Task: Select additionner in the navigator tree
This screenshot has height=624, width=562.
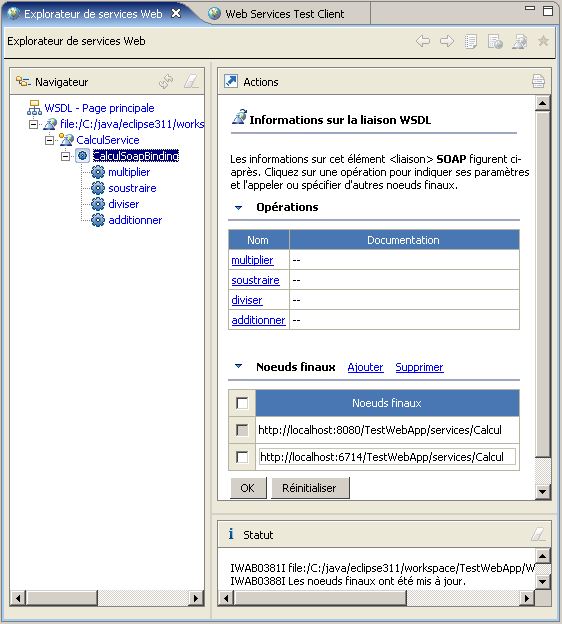Action: [135, 220]
